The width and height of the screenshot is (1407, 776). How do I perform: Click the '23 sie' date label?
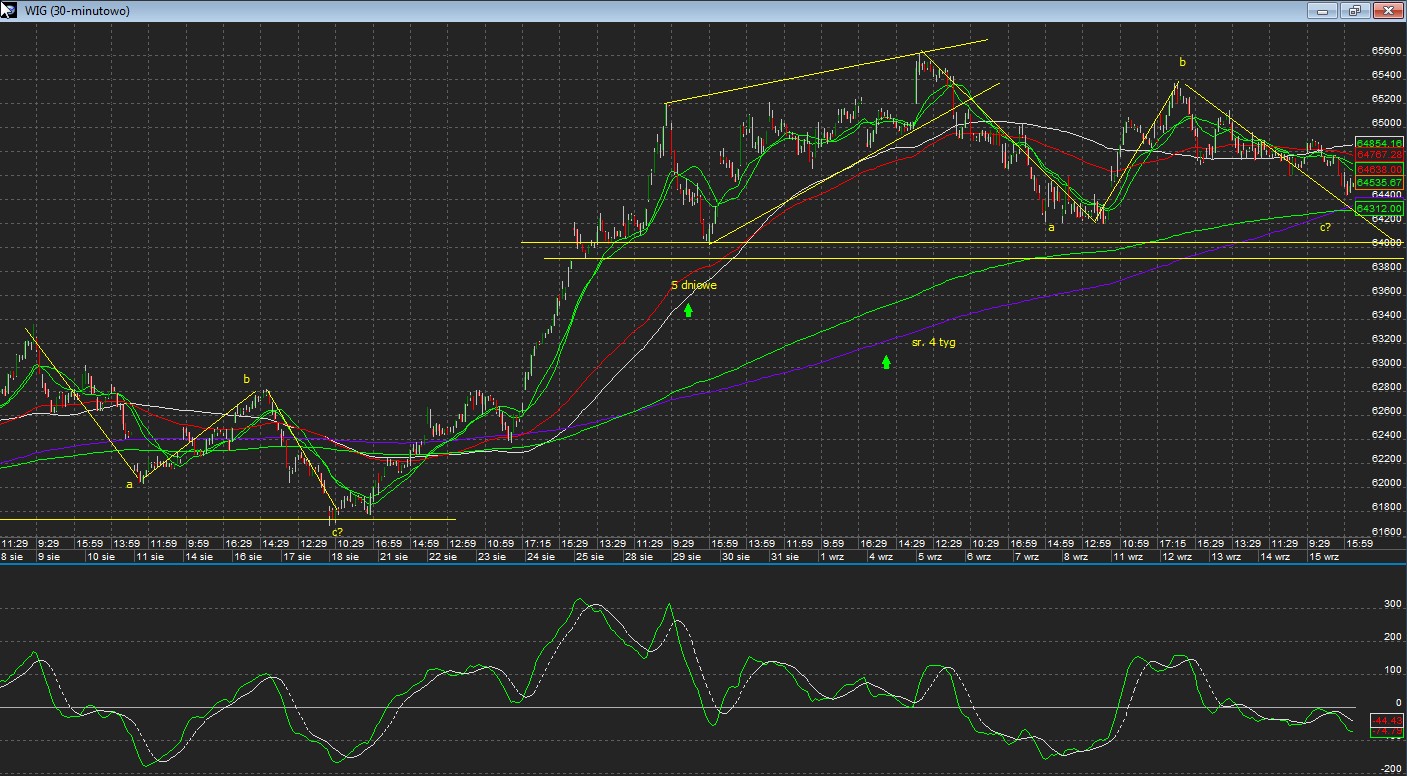(x=492, y=556)
